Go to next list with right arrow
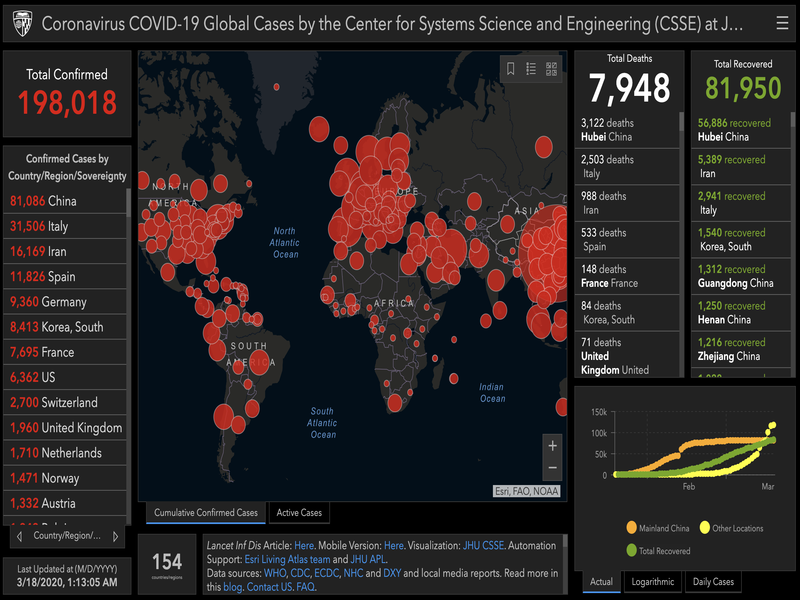Screen dimensions: 800x600 coord(115,536)
